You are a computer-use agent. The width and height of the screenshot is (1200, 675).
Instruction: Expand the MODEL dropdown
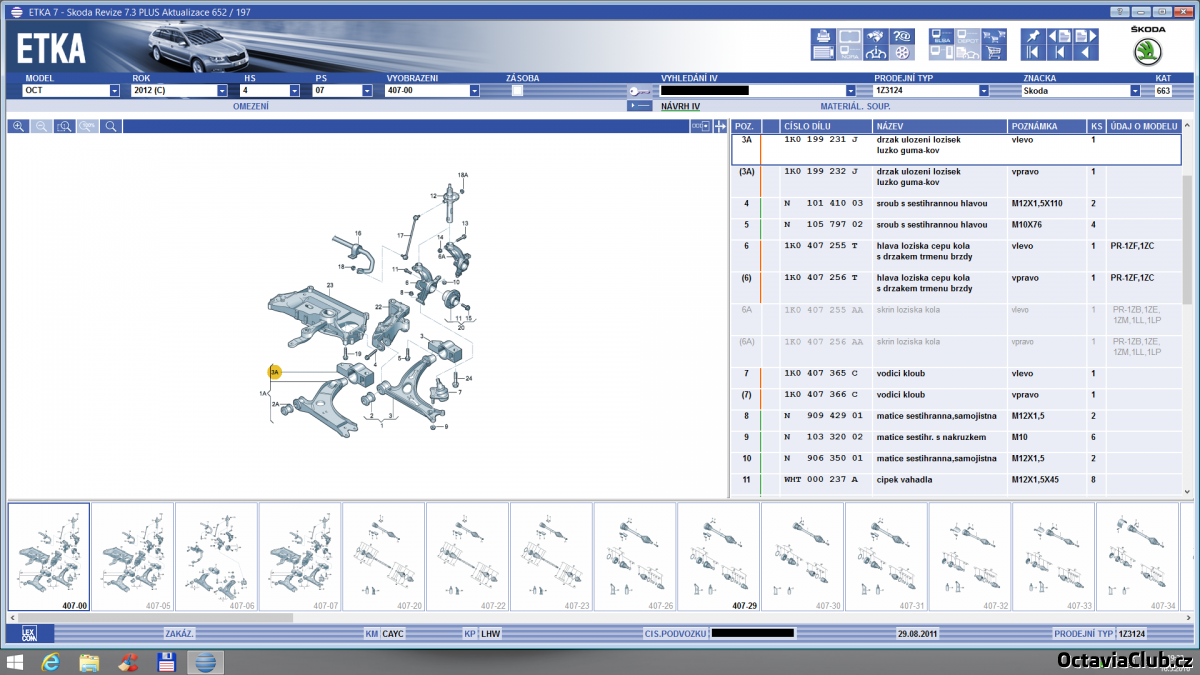tap(114, 90)
